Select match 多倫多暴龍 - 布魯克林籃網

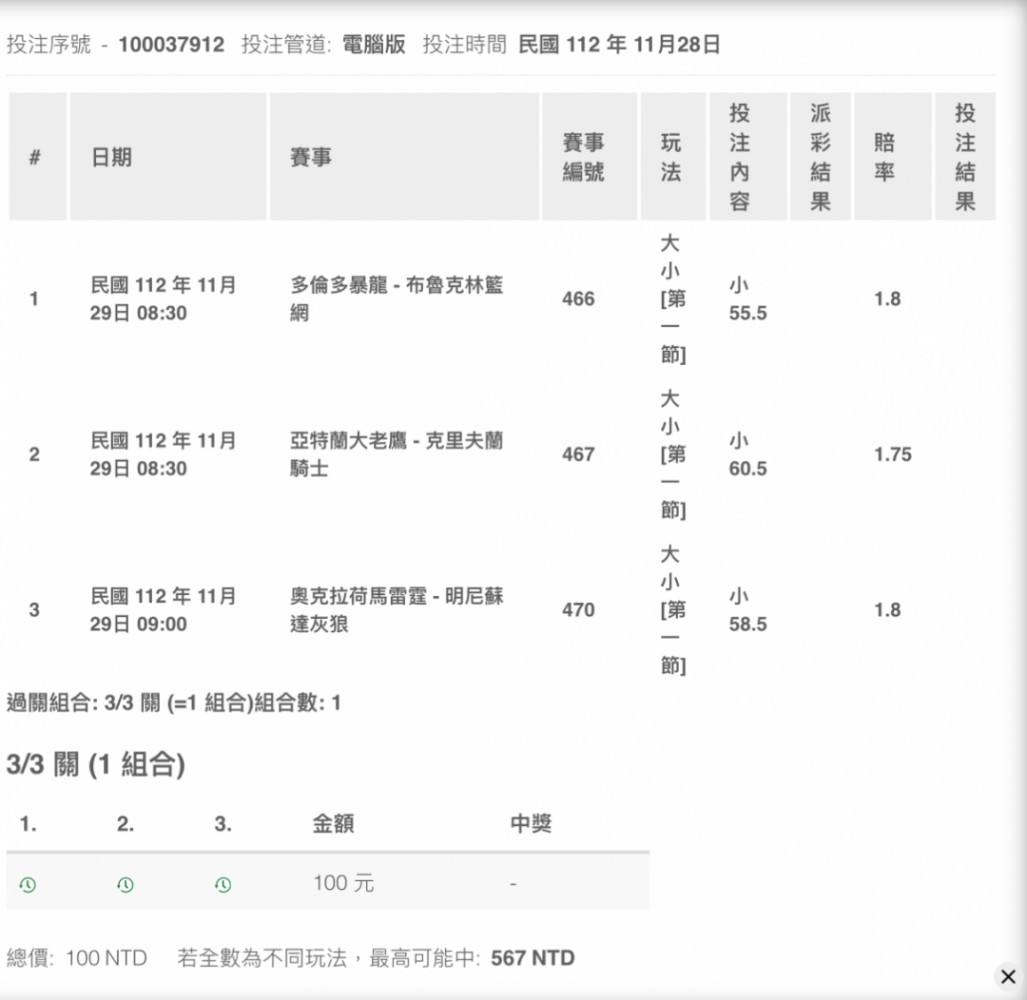pos(397,299)
